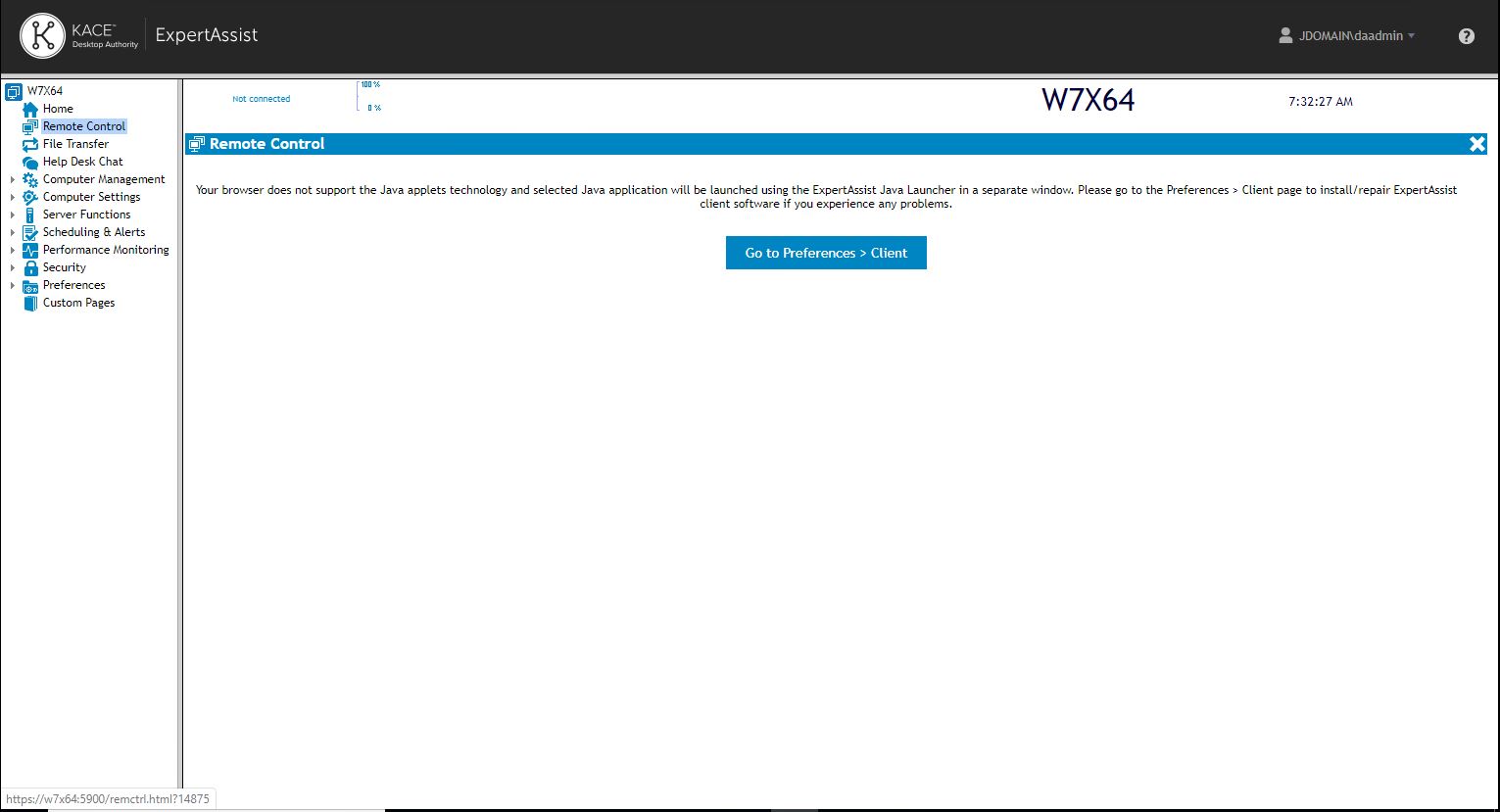Click the Server Functions tower icon
The width and height of the screenshot is (1500, 812).
(x=30, y=215)
